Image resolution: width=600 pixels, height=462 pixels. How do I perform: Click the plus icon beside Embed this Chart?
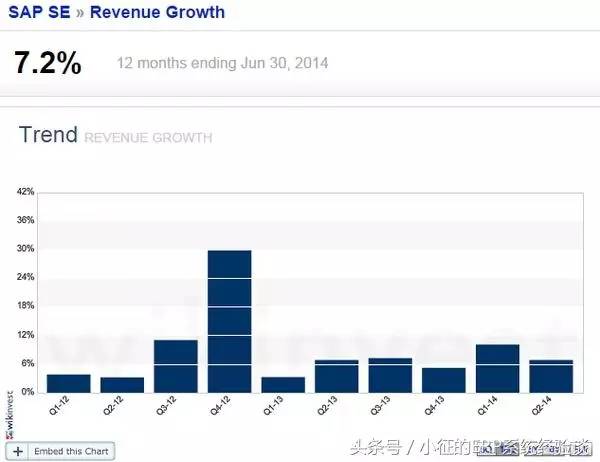tap(18, 452)
